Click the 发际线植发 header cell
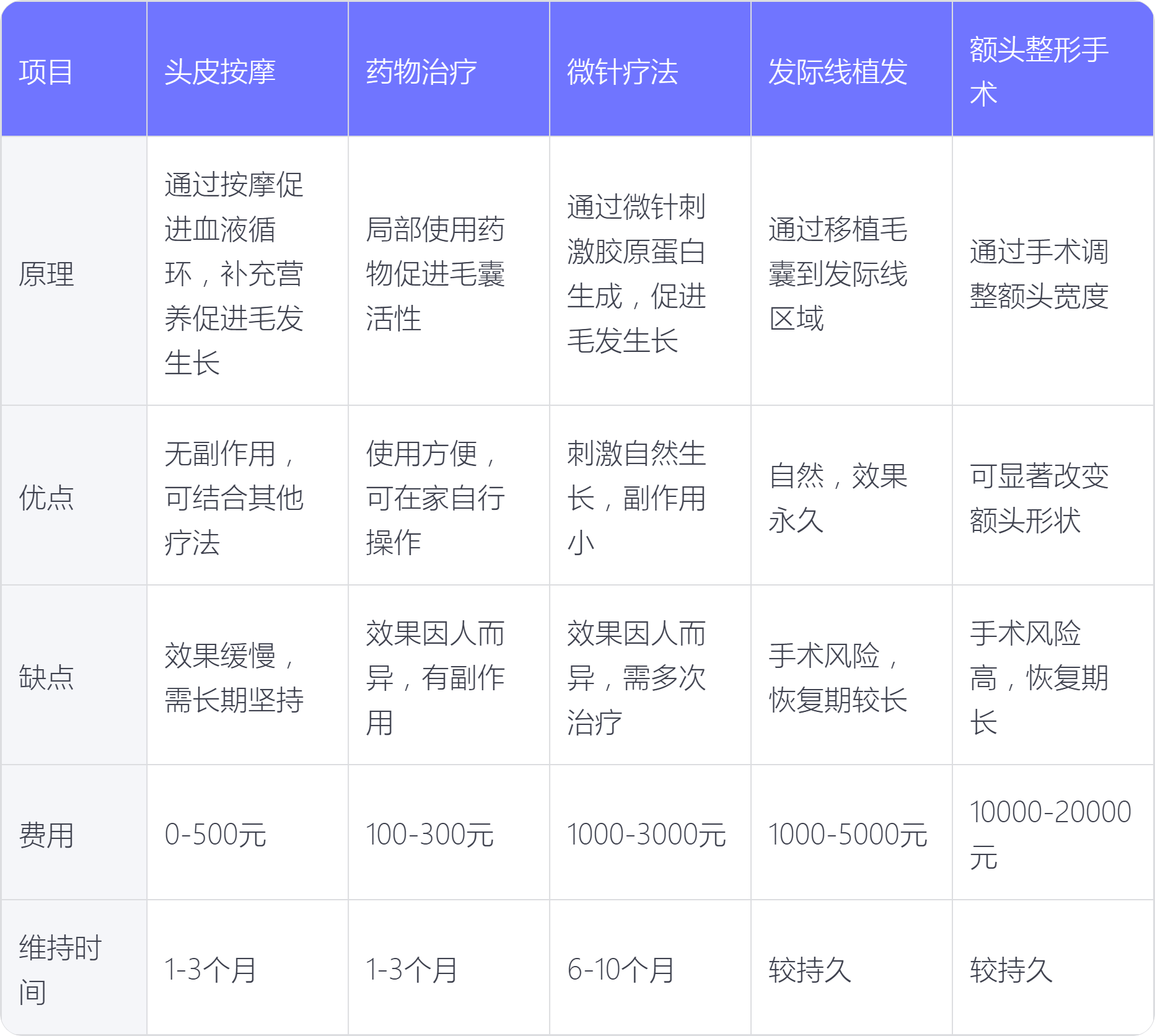1155x1036 pixels. [x=838, y=71]
